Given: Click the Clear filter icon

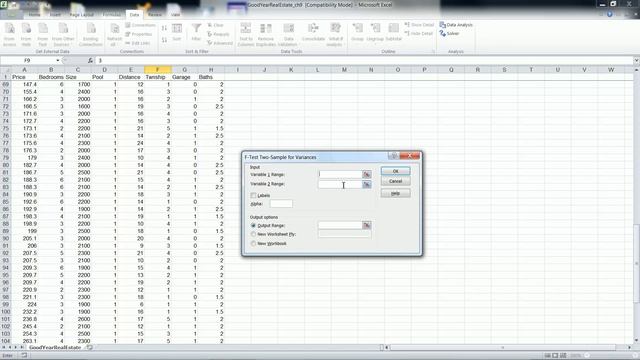Looking at the screenshot, I should point(216,25).
